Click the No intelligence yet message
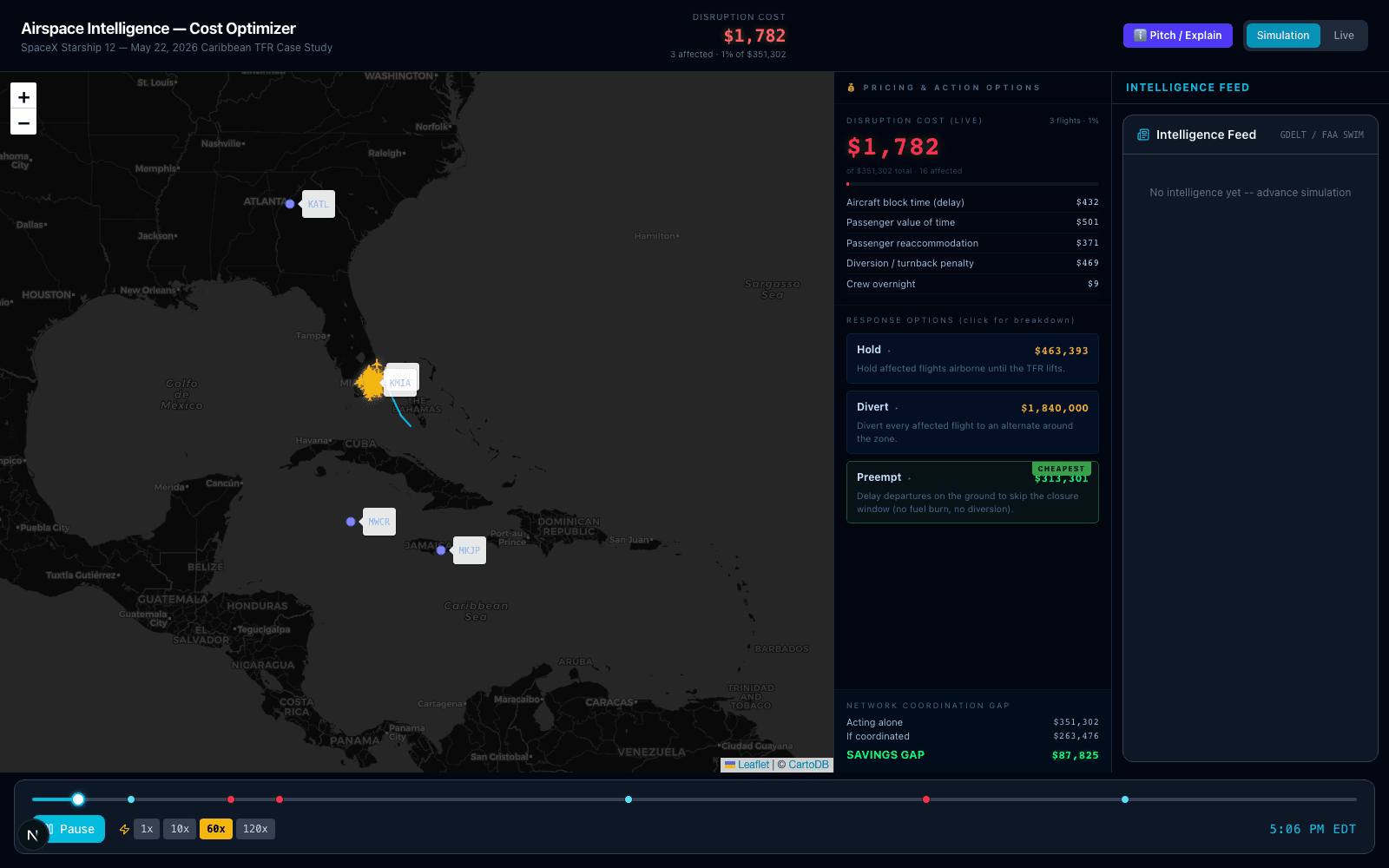The image size is (1389, 868). pyautogui.click(x=1250, y=193)
